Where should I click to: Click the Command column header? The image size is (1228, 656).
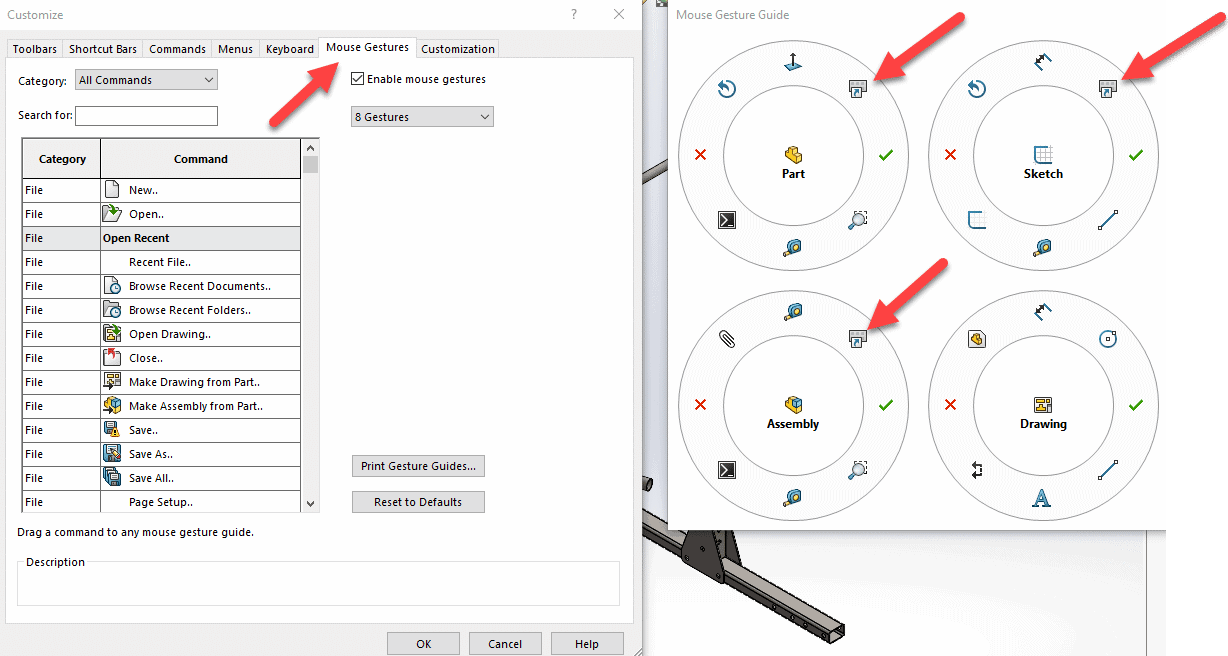pyautogui.click(x=201, y=159)
